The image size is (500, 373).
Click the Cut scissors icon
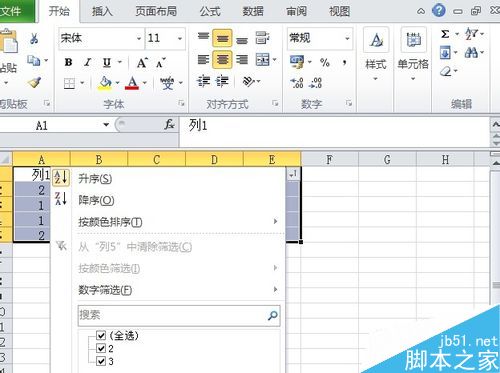(x=34, y=39)
